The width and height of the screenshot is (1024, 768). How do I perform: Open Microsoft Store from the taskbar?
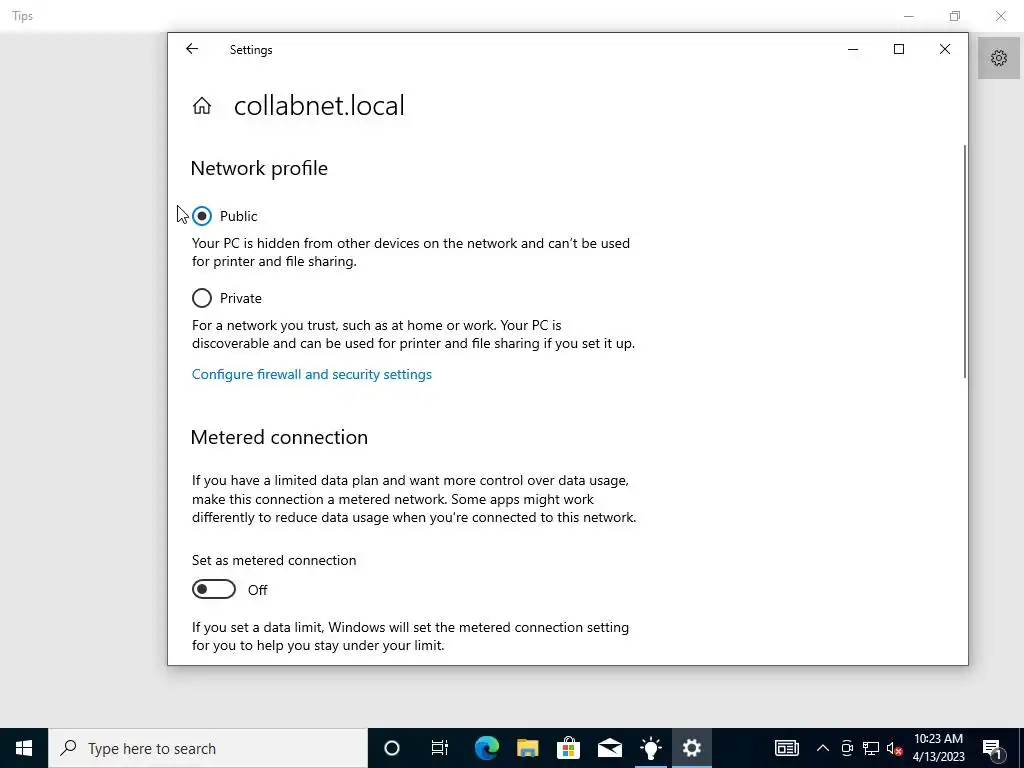click(569, 748)
